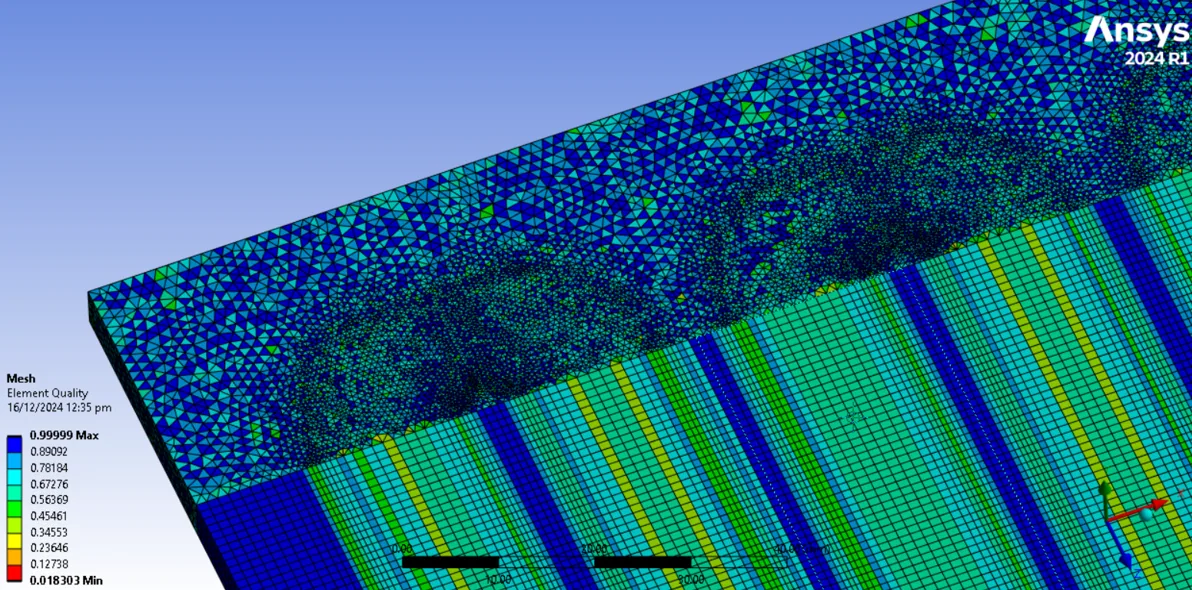Select the orange legend color band
This screenshot has width=1192, height=590.
click(x=16, y=556)
